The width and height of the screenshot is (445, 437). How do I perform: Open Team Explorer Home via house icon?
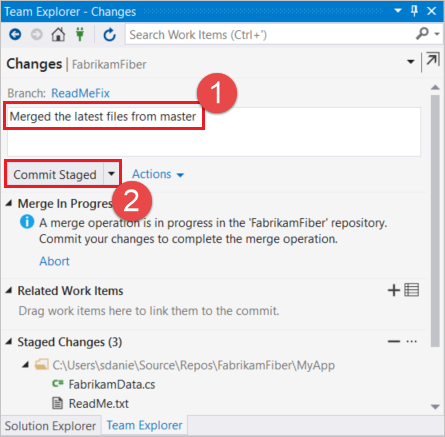tap(58, 34)
